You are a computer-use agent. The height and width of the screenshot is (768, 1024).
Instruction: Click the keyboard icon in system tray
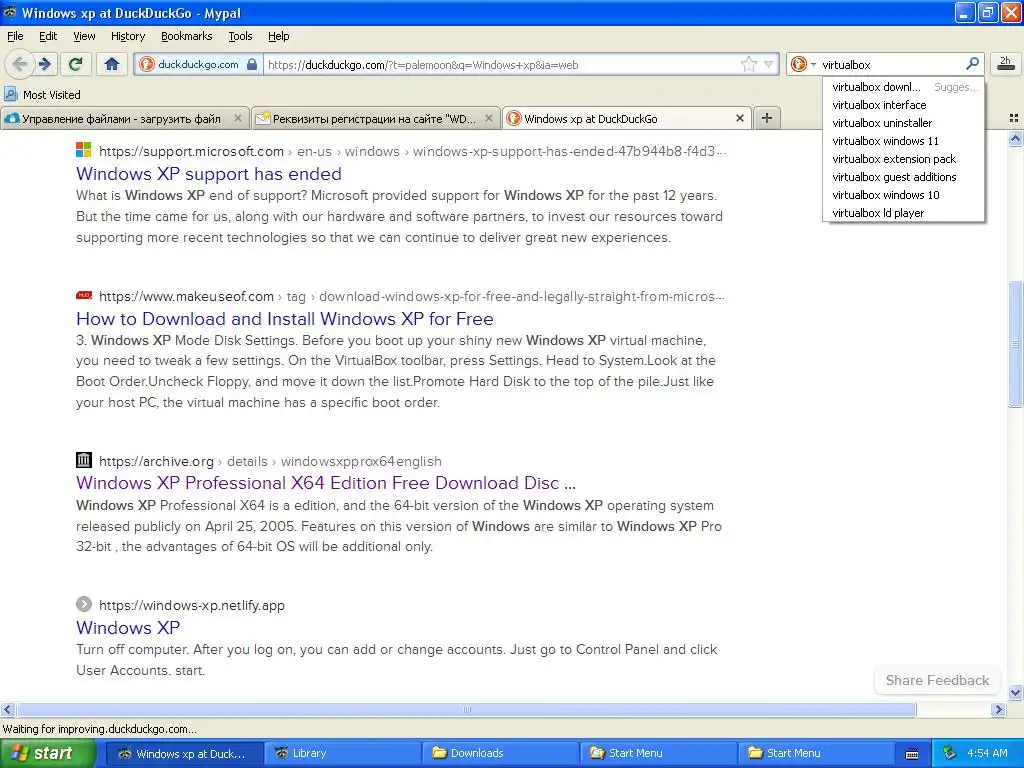coord(912,754)
